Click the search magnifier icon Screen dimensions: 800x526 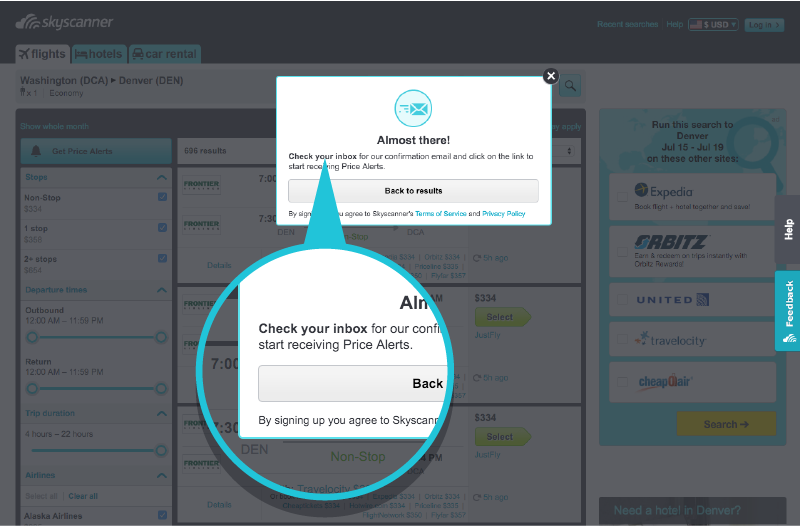570,86
